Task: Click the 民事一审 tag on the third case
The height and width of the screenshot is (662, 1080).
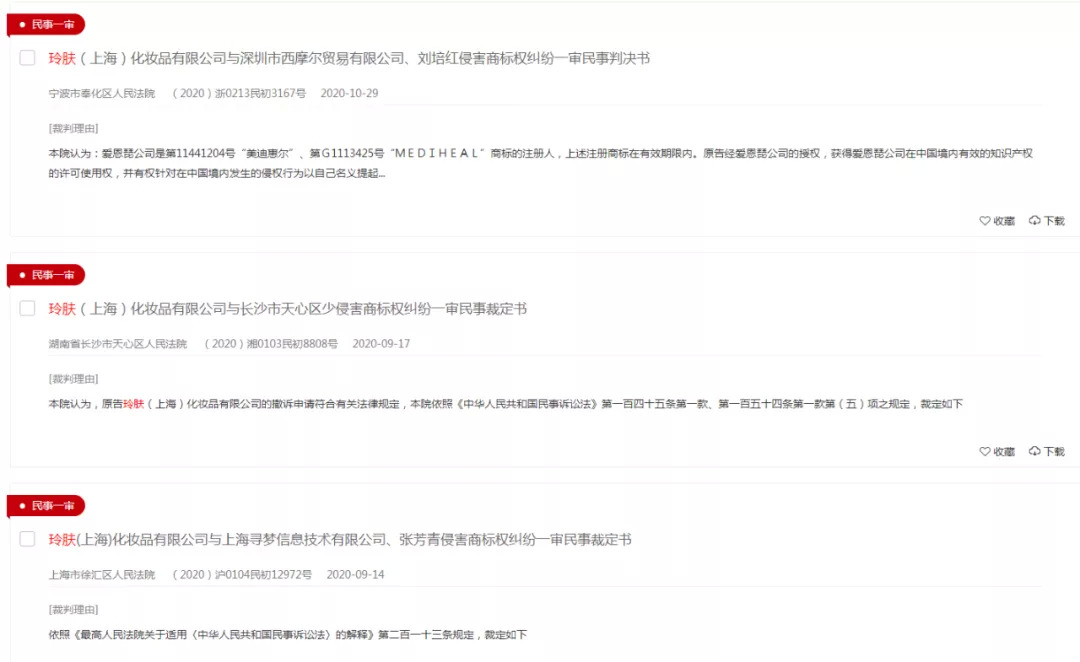Action: [45, 506]
